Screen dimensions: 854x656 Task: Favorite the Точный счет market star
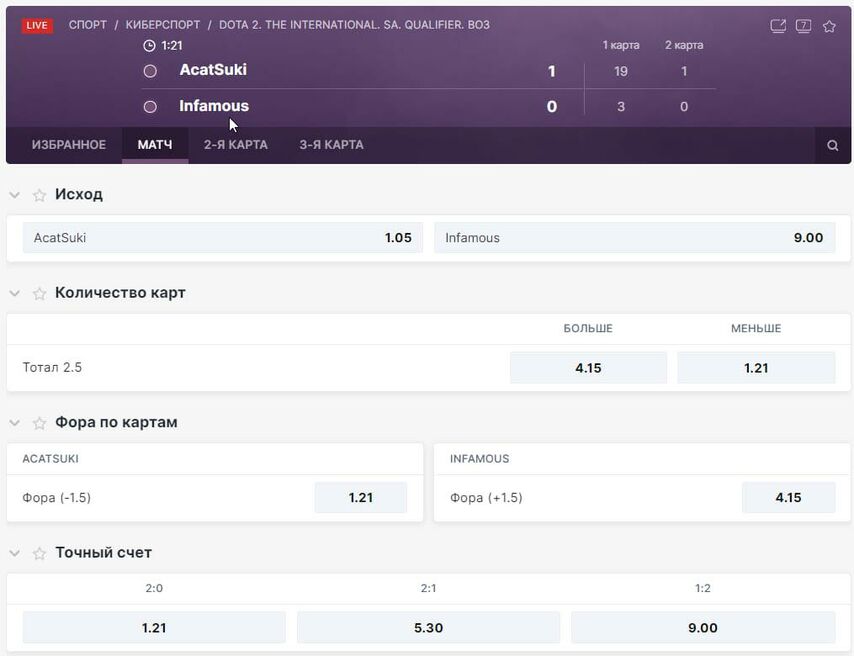[39, 554]
